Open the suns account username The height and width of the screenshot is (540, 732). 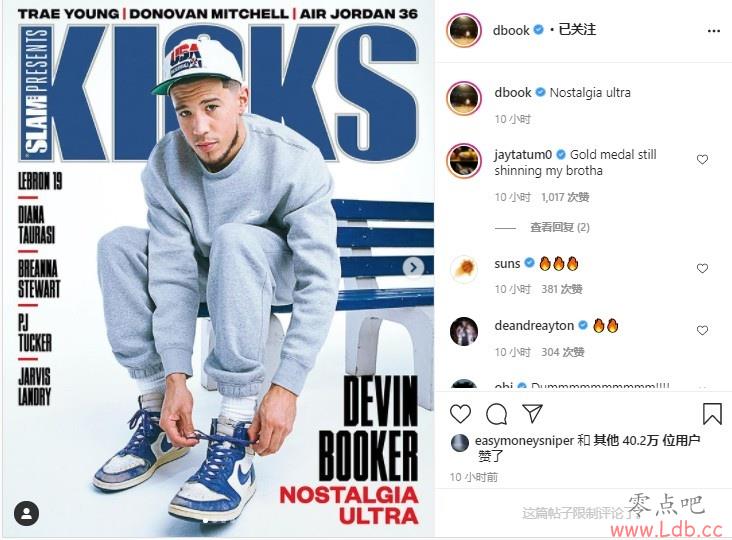pyautogui.click(x=507, y=264)
